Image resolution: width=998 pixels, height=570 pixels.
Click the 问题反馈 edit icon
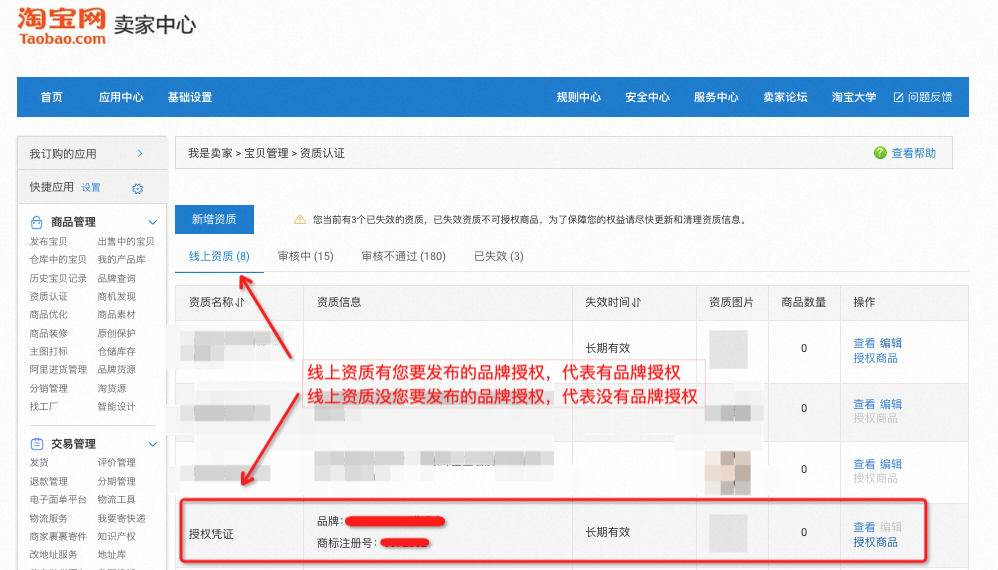[899, 97]
